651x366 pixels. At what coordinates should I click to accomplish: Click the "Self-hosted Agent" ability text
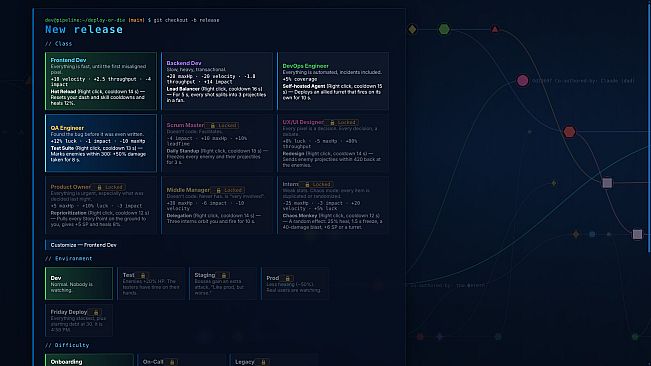pyautogui.click(x=303, y=86)
